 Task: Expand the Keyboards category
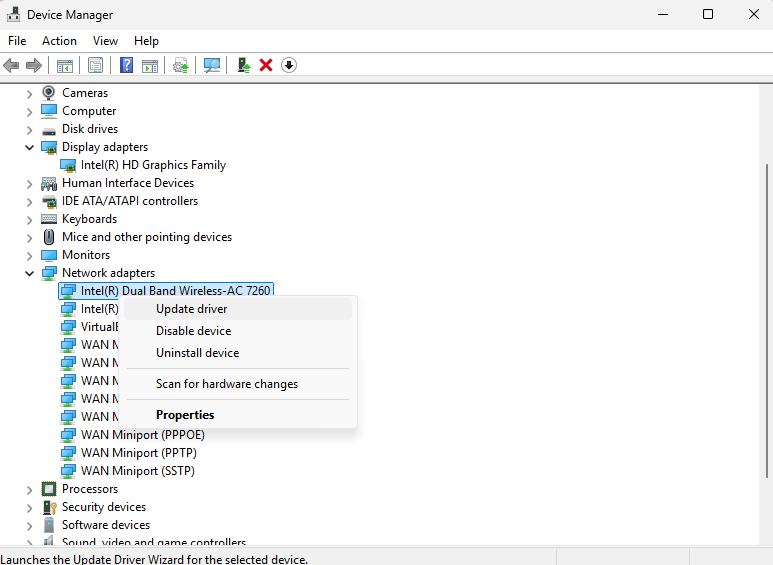(29, 219)
